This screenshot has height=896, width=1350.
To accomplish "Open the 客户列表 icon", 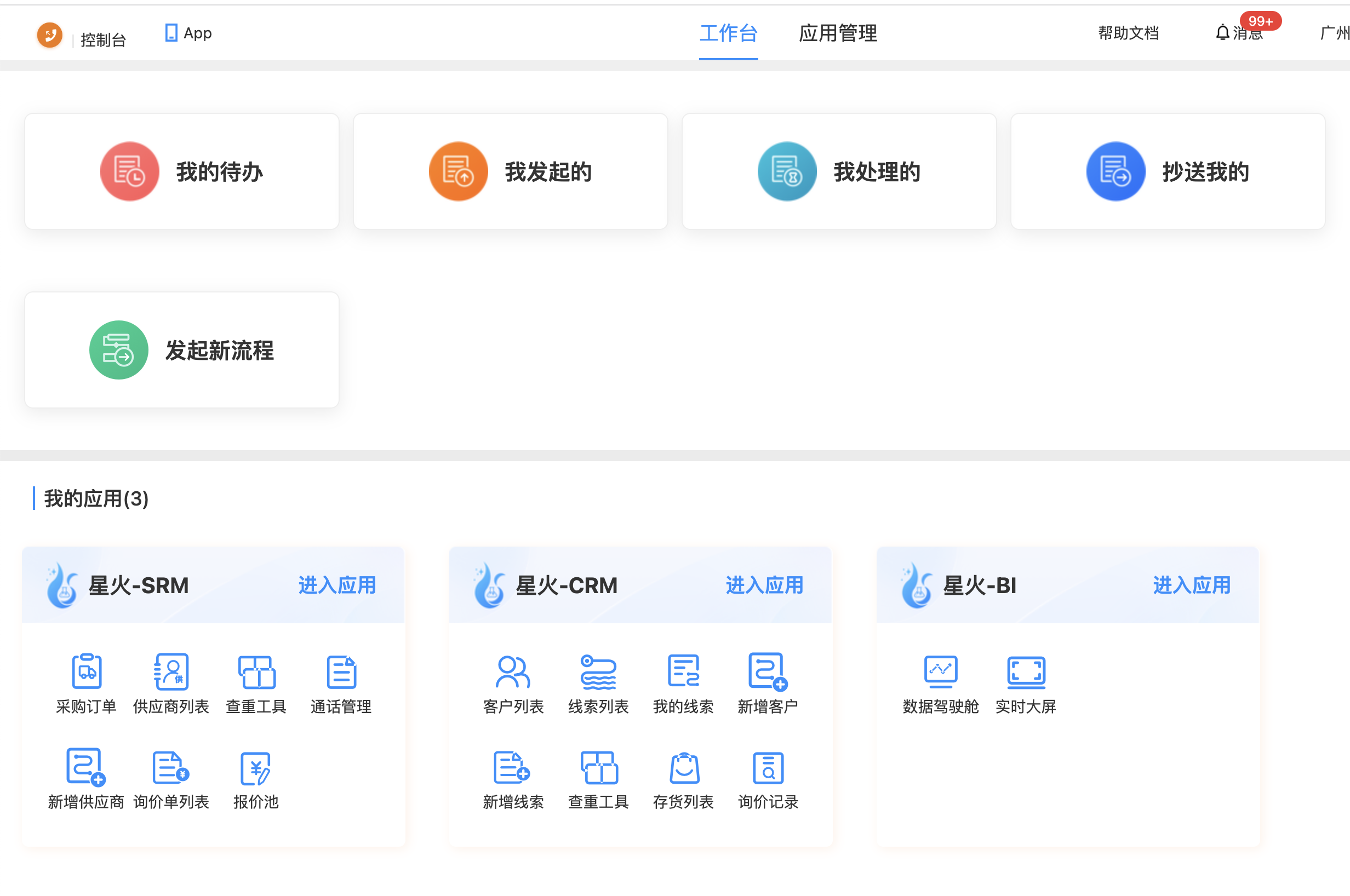I will (513, 671).
